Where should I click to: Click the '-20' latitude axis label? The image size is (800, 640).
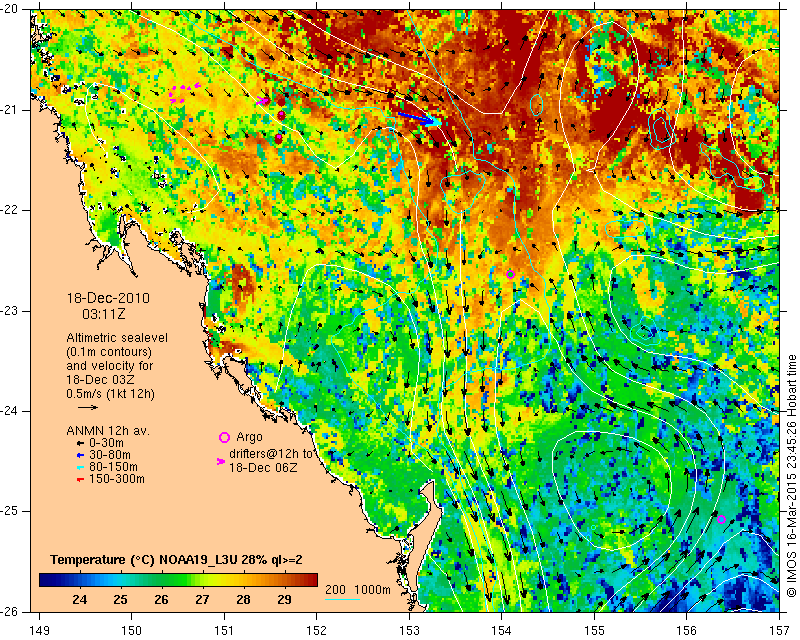tap(9, 9)
